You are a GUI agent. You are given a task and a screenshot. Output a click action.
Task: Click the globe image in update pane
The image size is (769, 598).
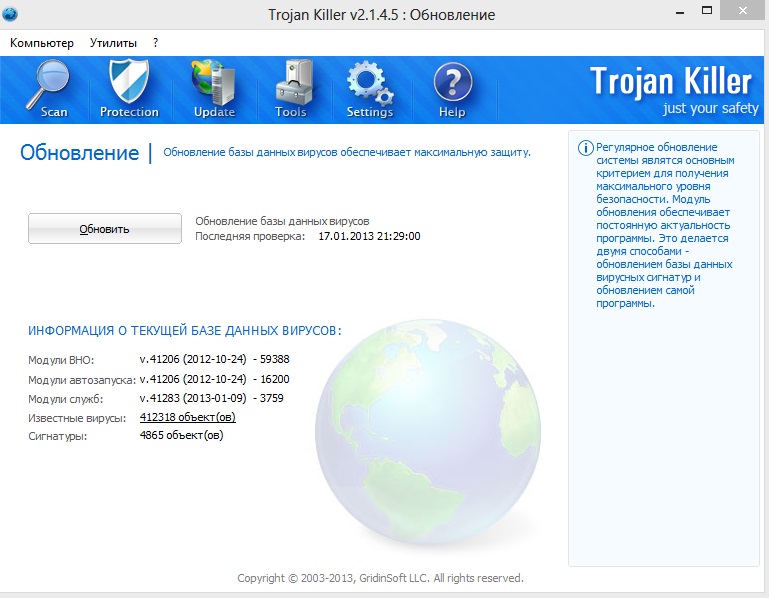point(428,432)
